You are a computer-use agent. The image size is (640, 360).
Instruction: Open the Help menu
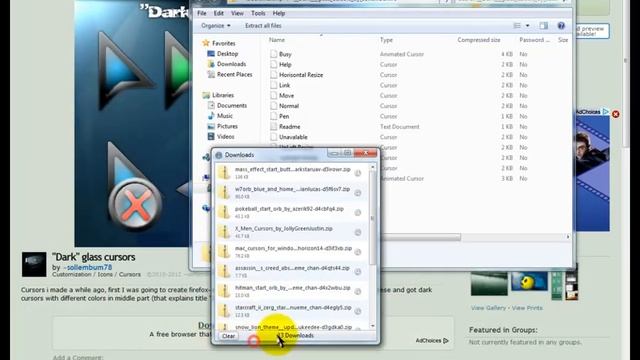[279, 13]
